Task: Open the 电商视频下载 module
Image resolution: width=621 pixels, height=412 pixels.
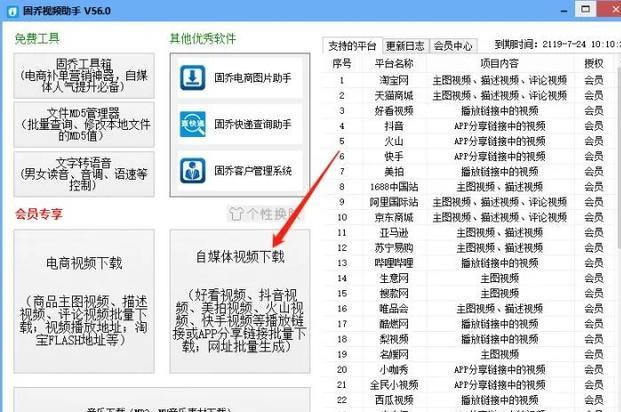Action: click(x=84, y=301)
